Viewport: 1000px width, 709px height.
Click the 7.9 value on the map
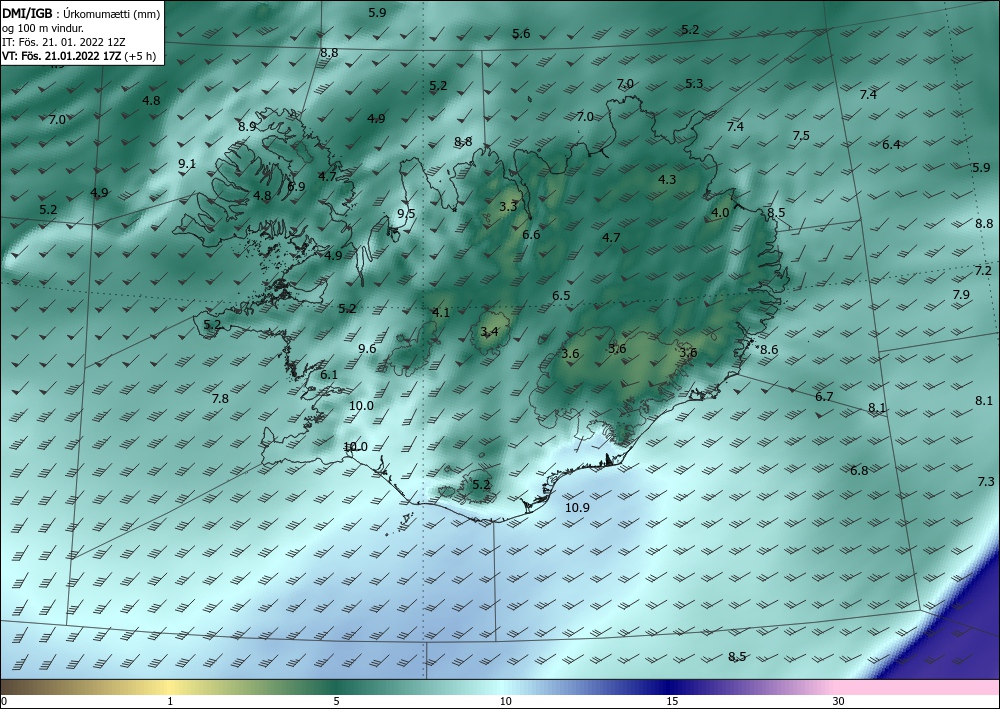click(x=961, y=295)
